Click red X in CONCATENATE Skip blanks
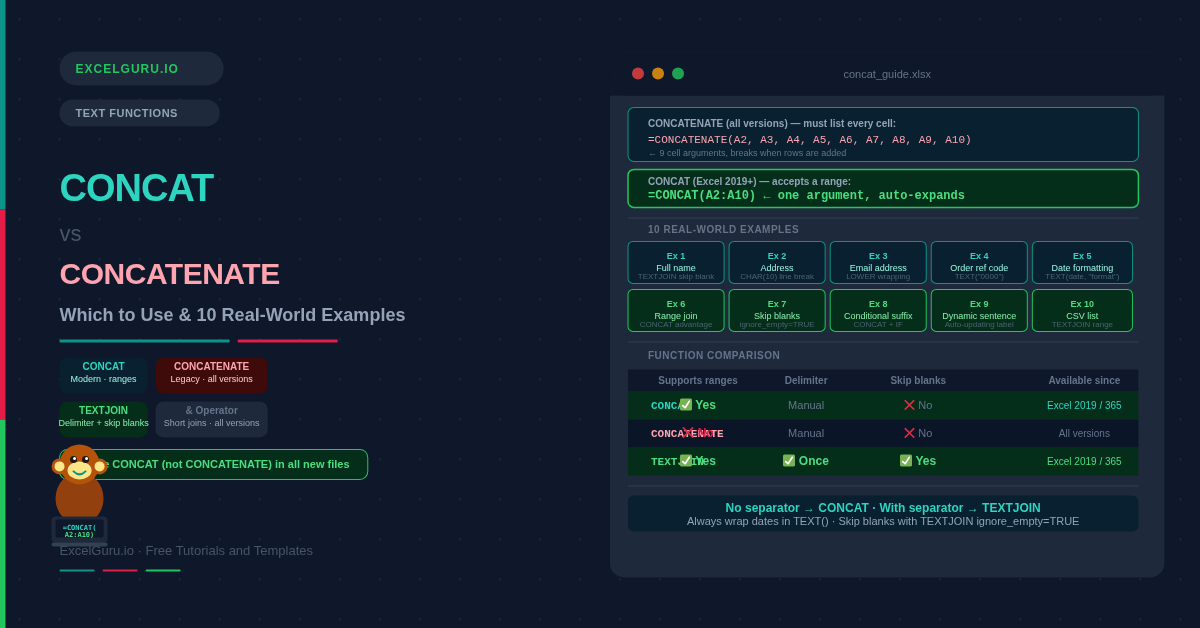Screen dimensions: 1200x628 909,433
